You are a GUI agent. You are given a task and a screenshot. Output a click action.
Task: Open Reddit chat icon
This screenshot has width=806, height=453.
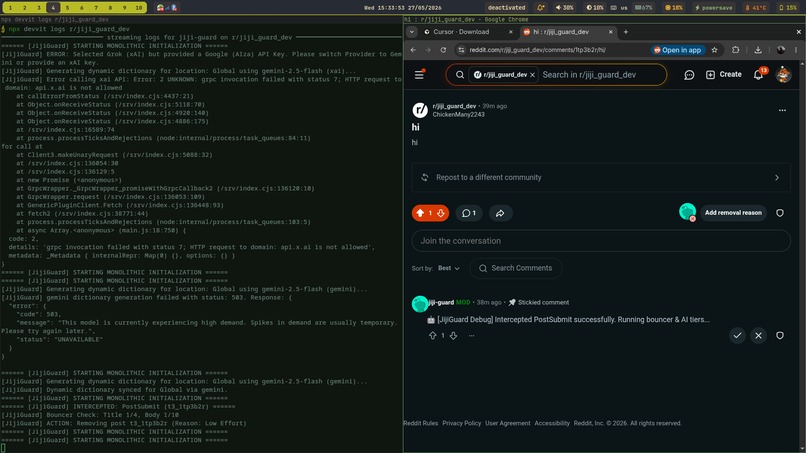[689, 75]
